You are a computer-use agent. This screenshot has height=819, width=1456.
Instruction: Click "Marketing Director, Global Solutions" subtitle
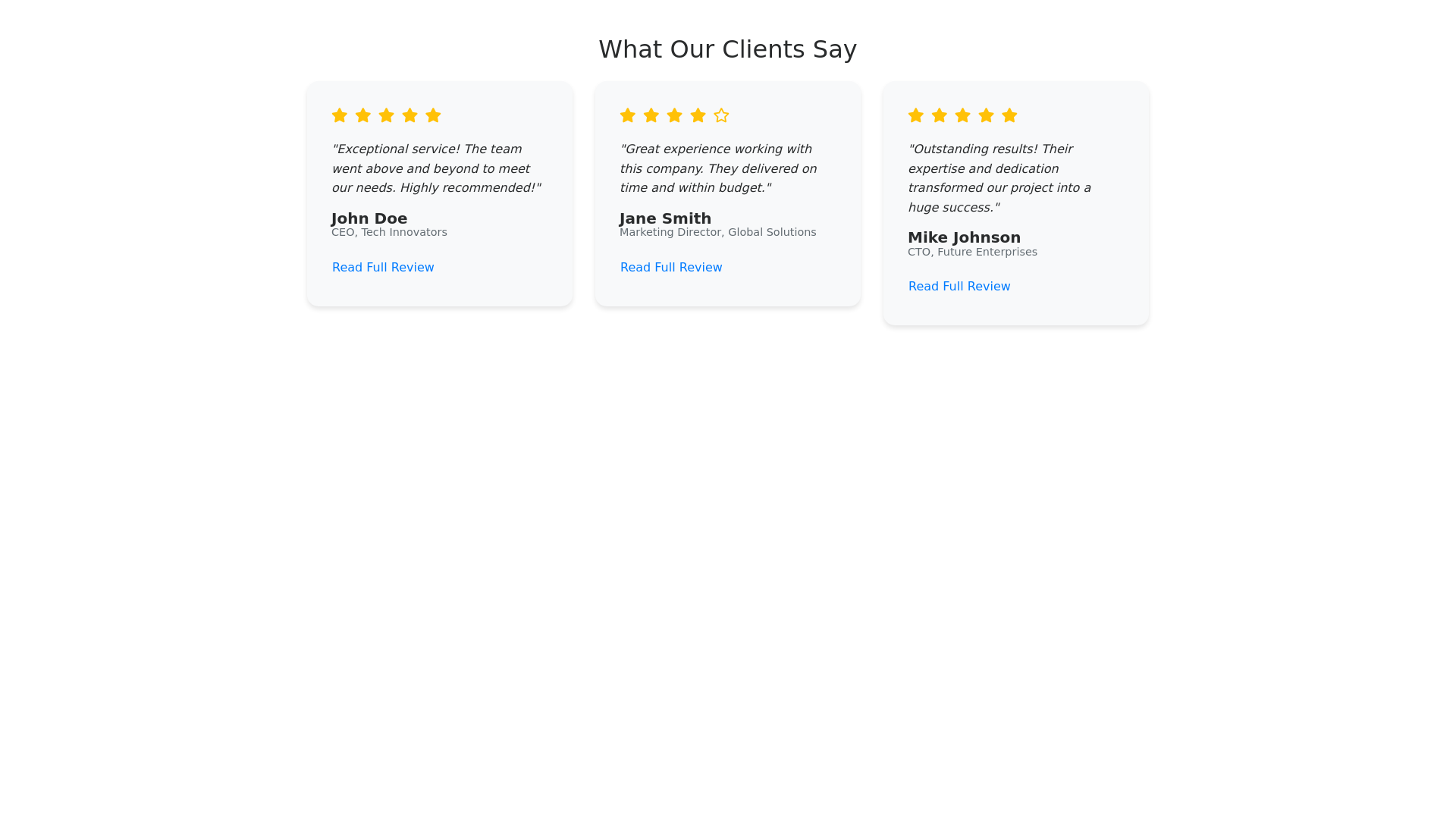tap(717, 232)
